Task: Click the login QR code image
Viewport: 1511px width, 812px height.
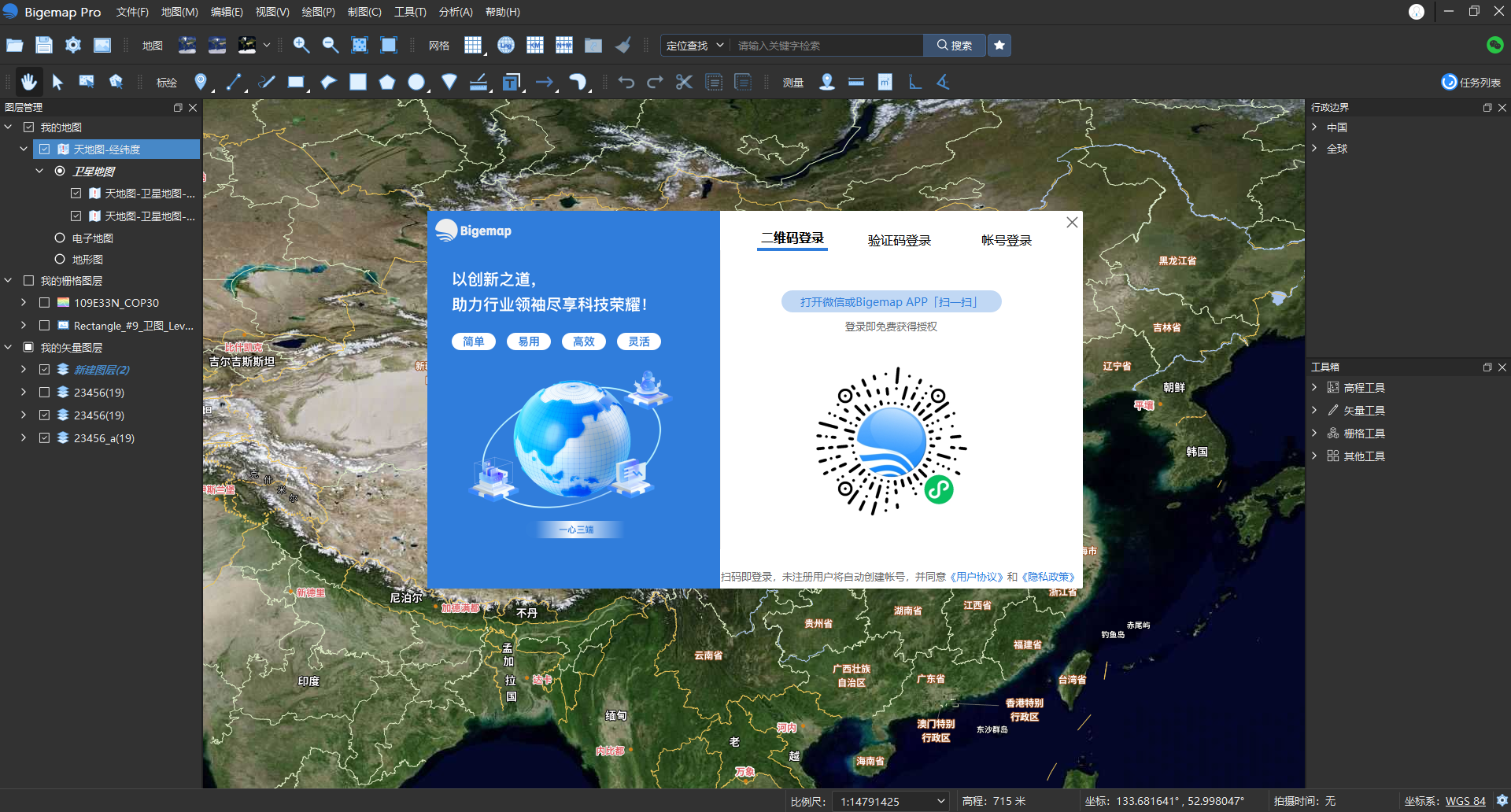Action: [891, 441]
